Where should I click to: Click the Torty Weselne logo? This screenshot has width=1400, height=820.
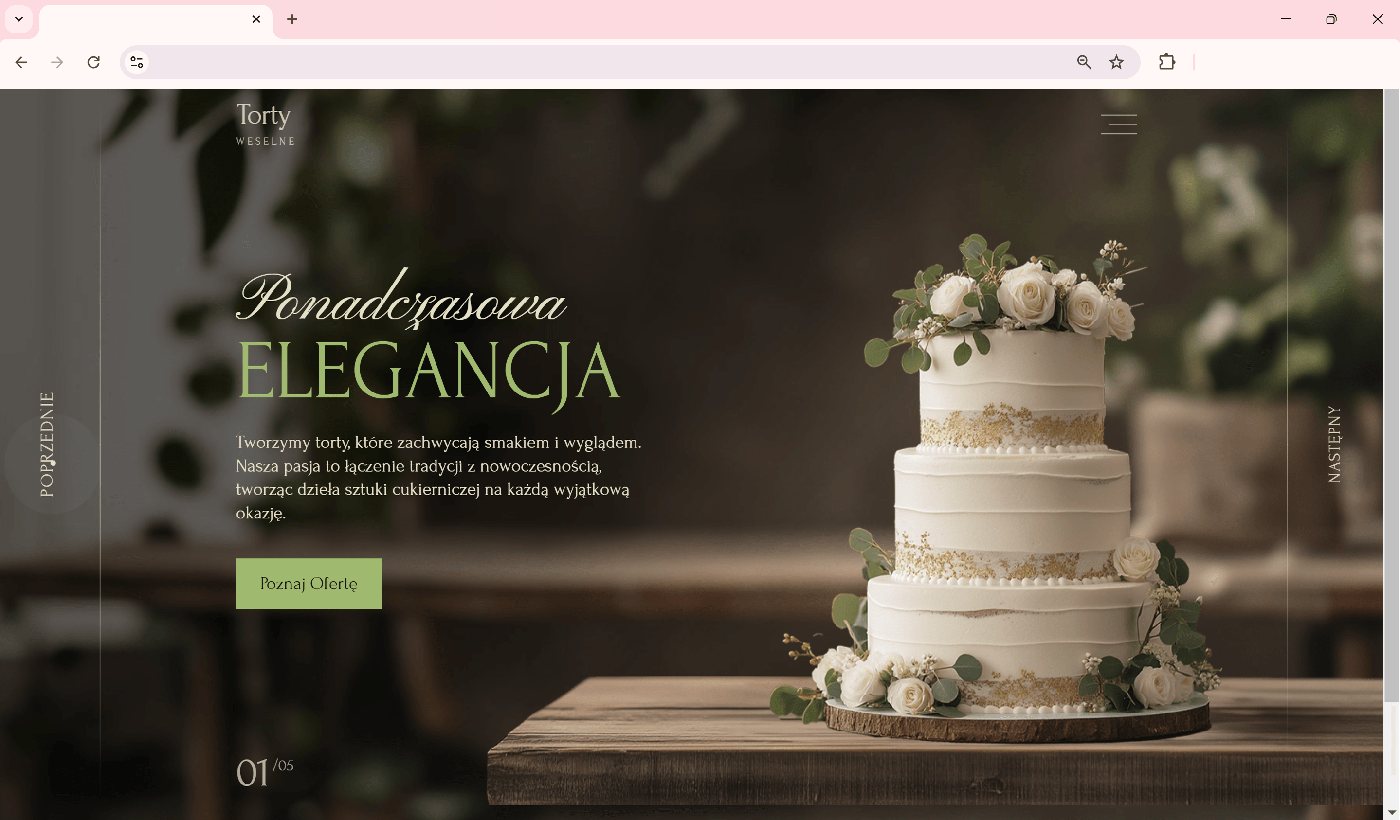click(x=265, y=124)
